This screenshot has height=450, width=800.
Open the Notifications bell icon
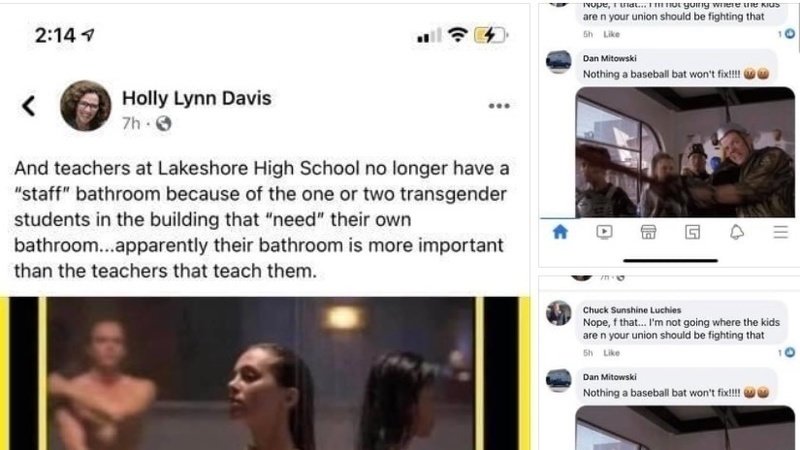coord(737,232)
